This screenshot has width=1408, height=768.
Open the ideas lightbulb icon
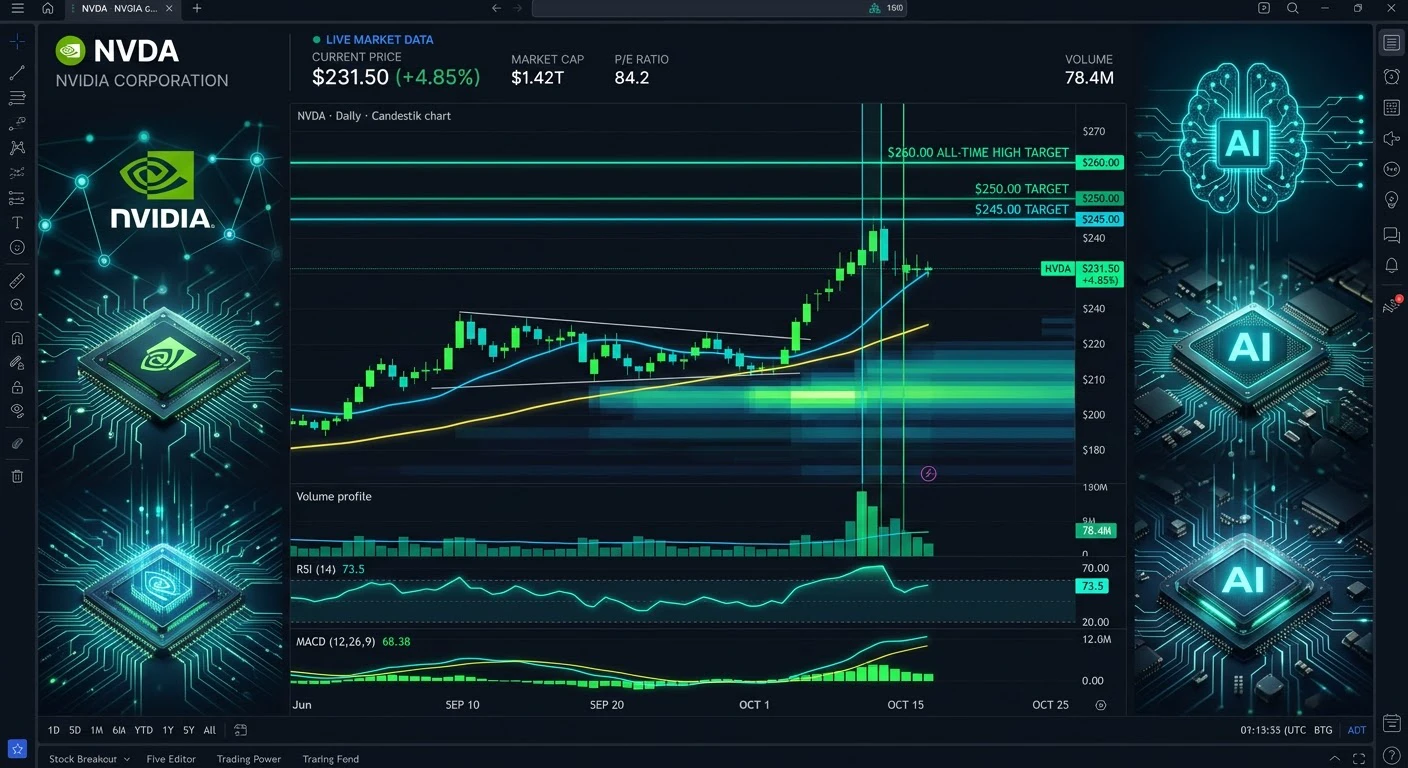[x=1391, y=200]
